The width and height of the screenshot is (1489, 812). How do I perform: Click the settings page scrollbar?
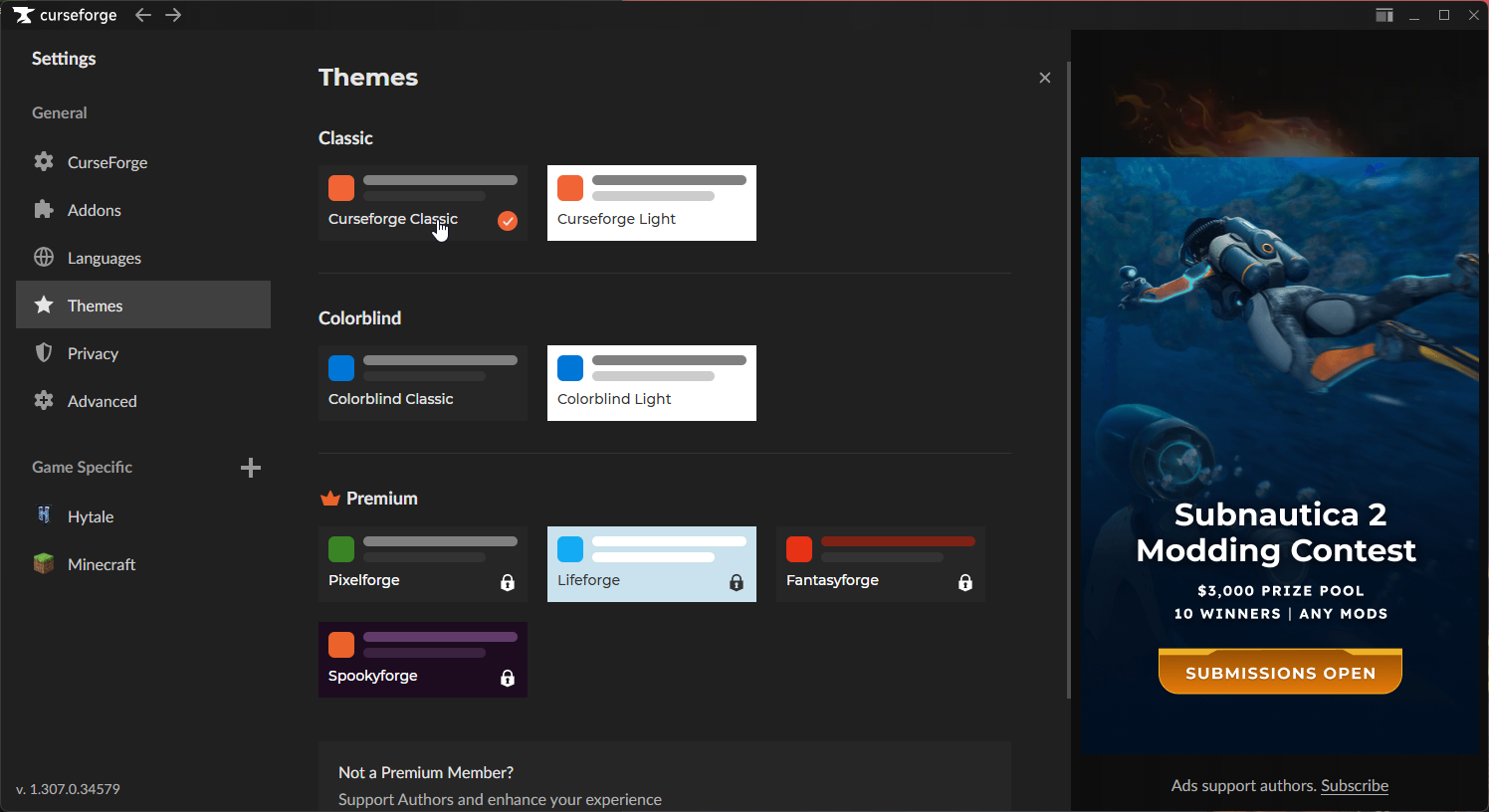1068,378
